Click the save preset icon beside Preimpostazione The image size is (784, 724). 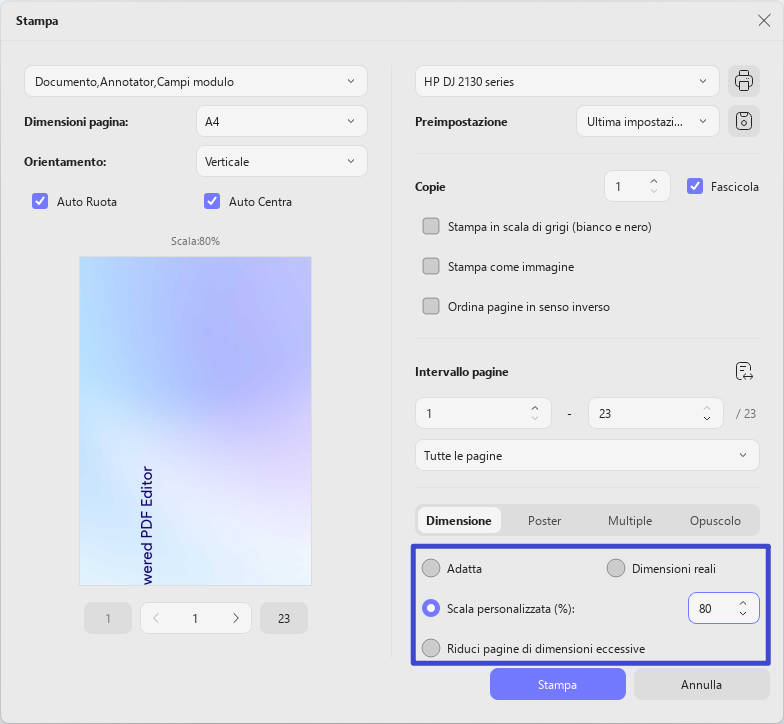coord(744,121)
